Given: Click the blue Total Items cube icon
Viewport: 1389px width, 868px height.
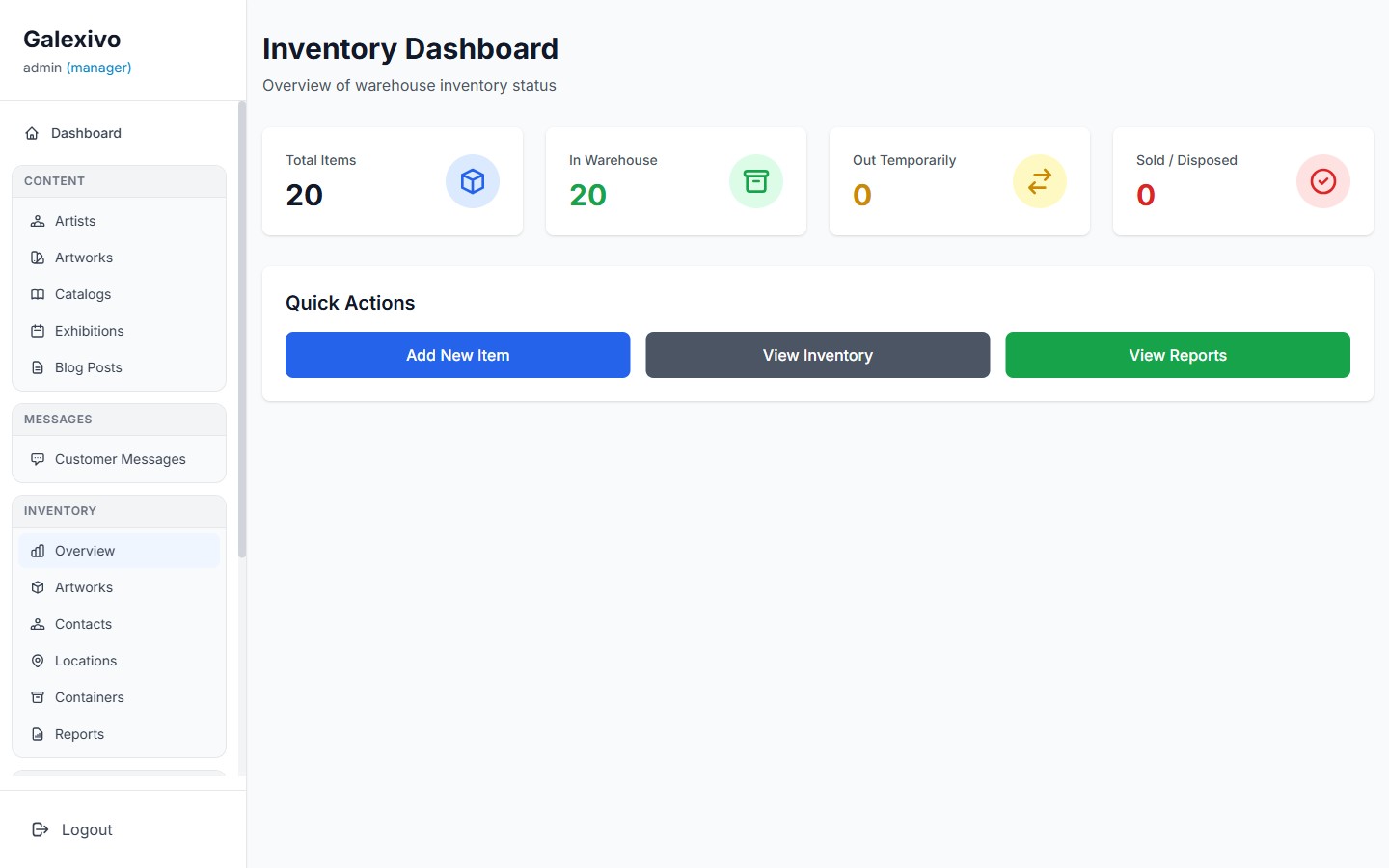Looking at the screenshot, I should pos(473,181).
